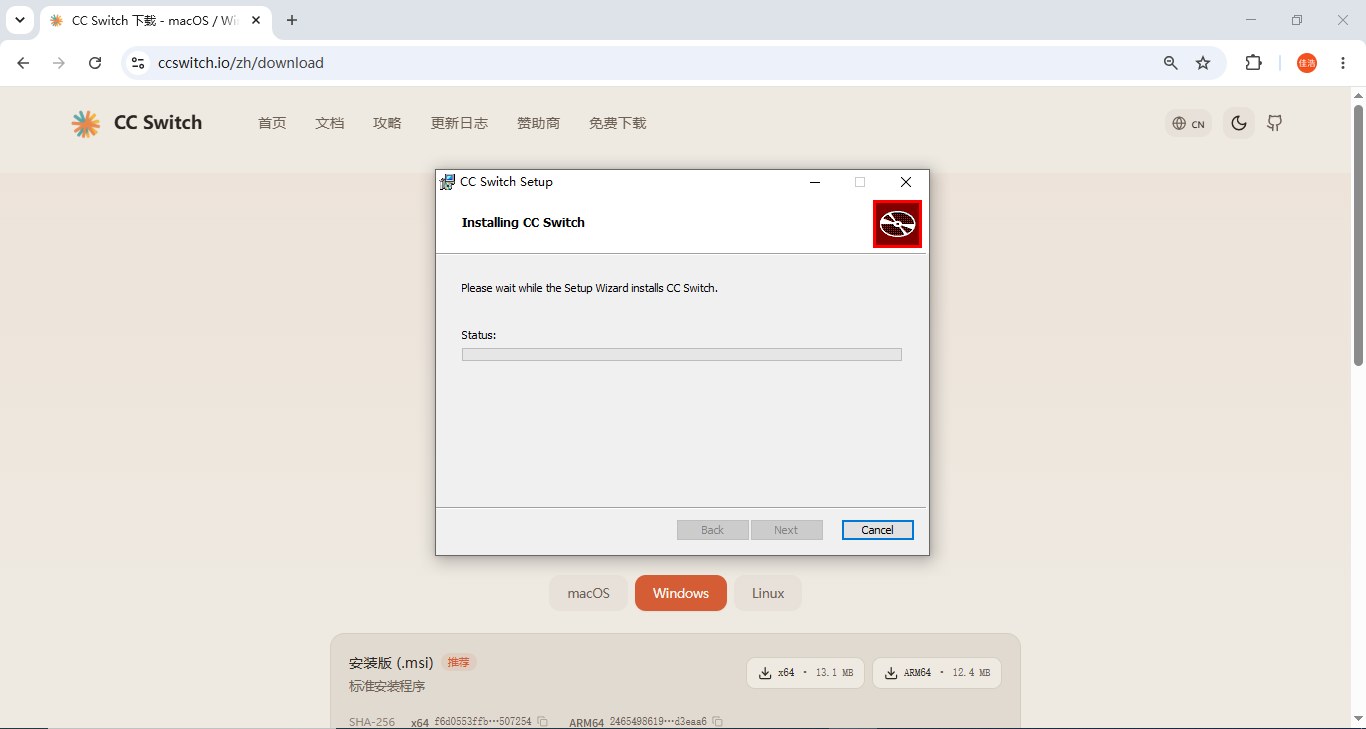This screenshot has width=1366, height=729.
Task: Open a new browser tab
Action: [x=292, y=20]
